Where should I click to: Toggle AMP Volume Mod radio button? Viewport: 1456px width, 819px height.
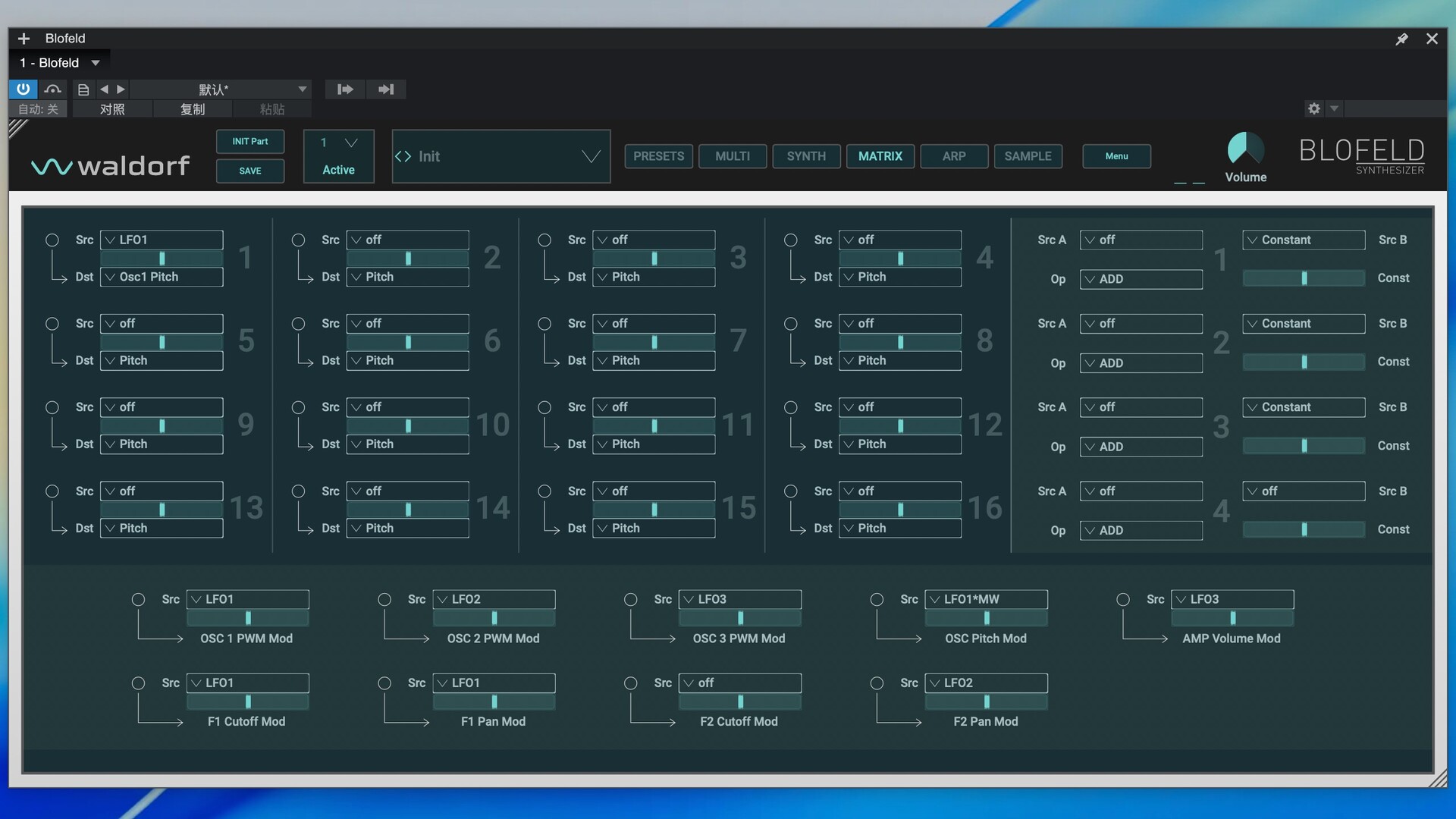(x=1123, y=600)
